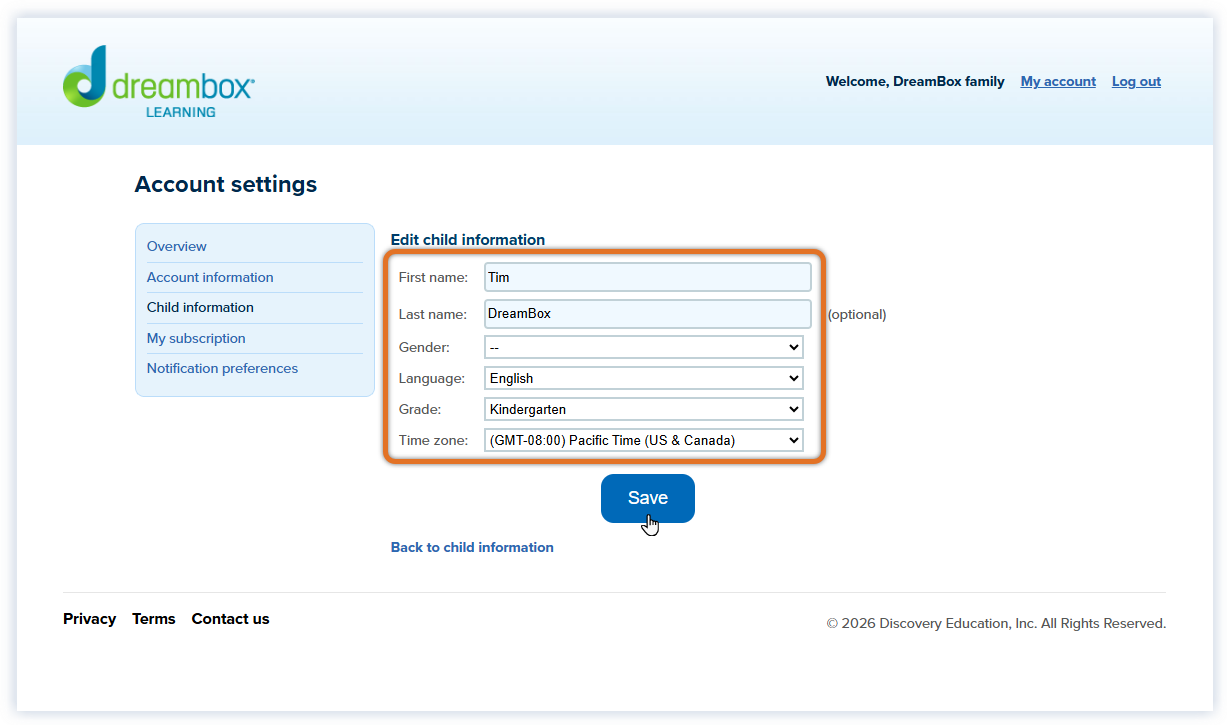Screen dimensions: 1227x725
Task: Open the Time zone dropdown
Action: pyautogui.click(x=643, y=440)
